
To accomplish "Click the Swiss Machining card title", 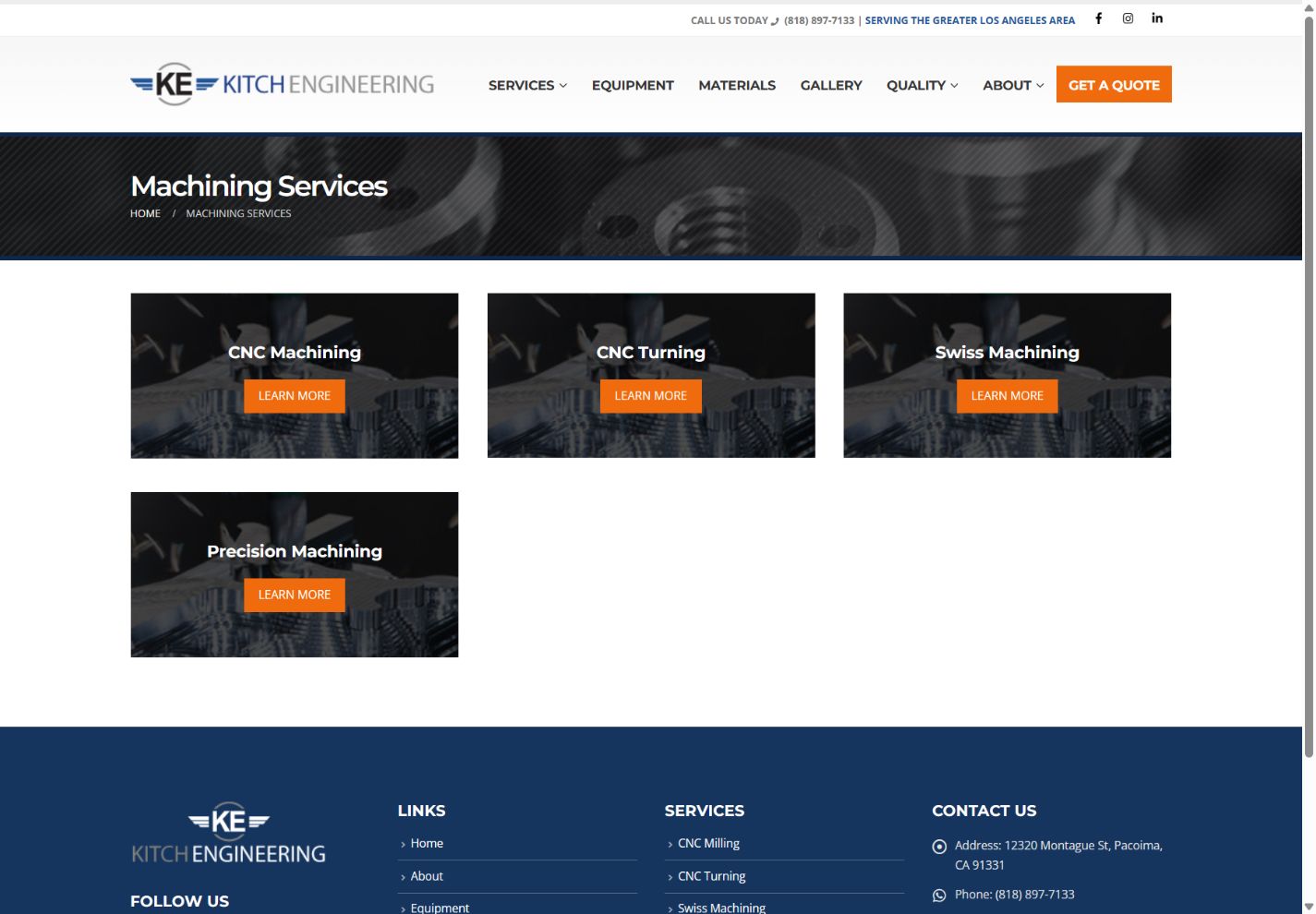I will point(1007,352).
